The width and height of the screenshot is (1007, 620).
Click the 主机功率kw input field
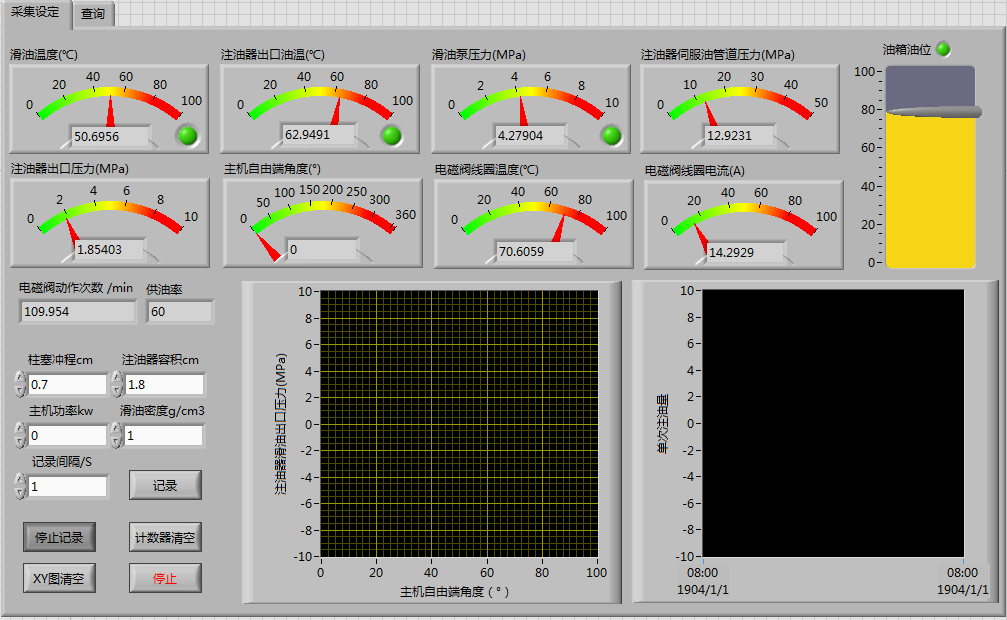(66, 436)
